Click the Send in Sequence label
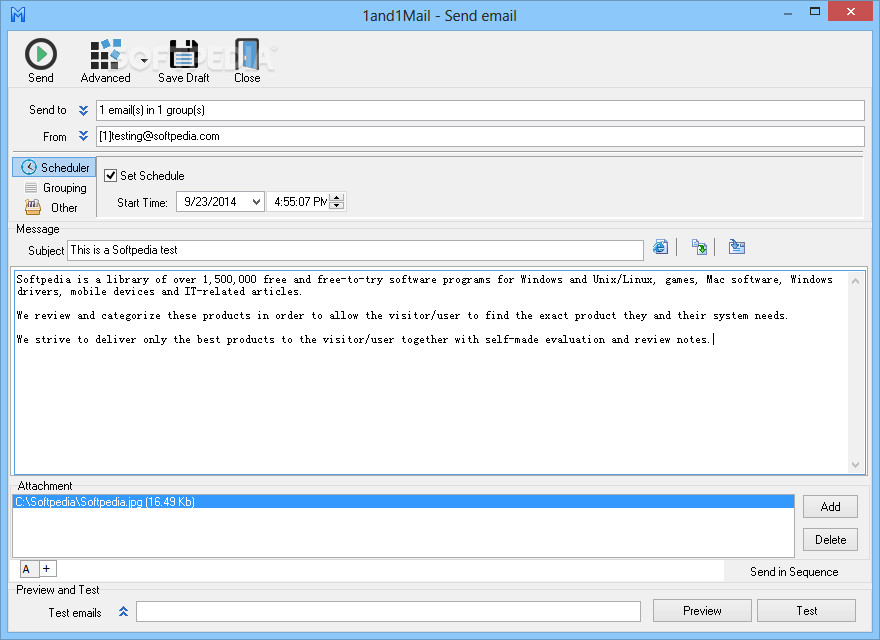 point(794,572)
